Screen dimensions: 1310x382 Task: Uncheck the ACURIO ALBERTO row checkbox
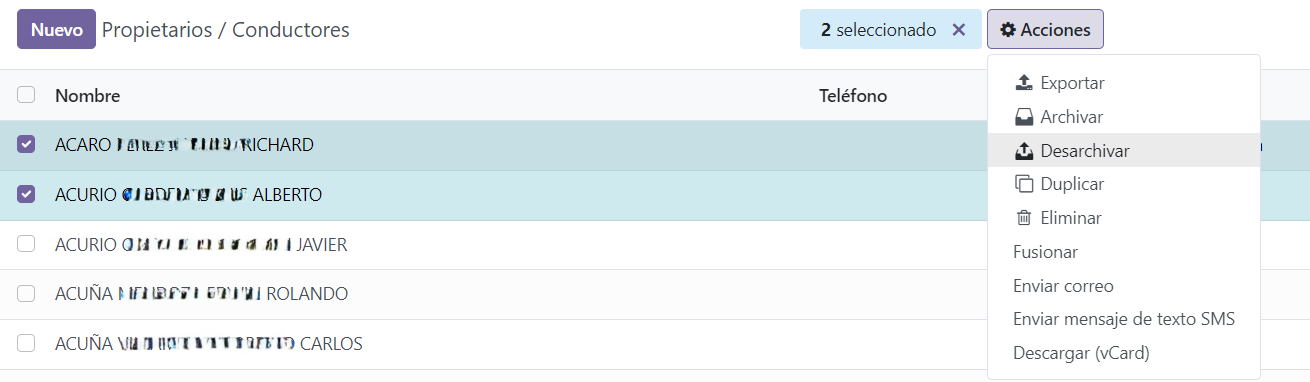(26, 194)
